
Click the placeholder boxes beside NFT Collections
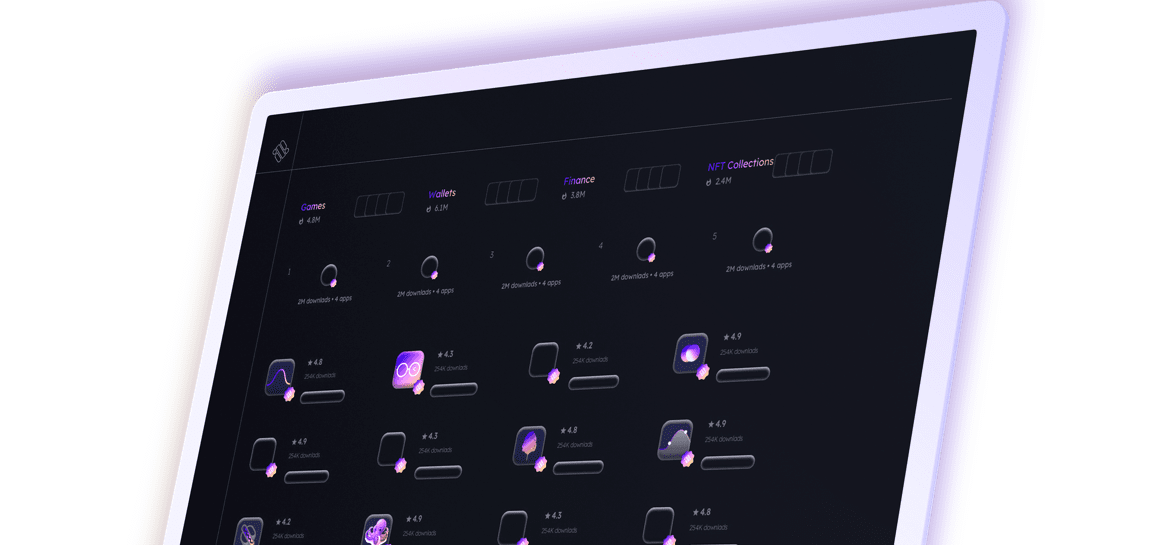pos(803,163)
